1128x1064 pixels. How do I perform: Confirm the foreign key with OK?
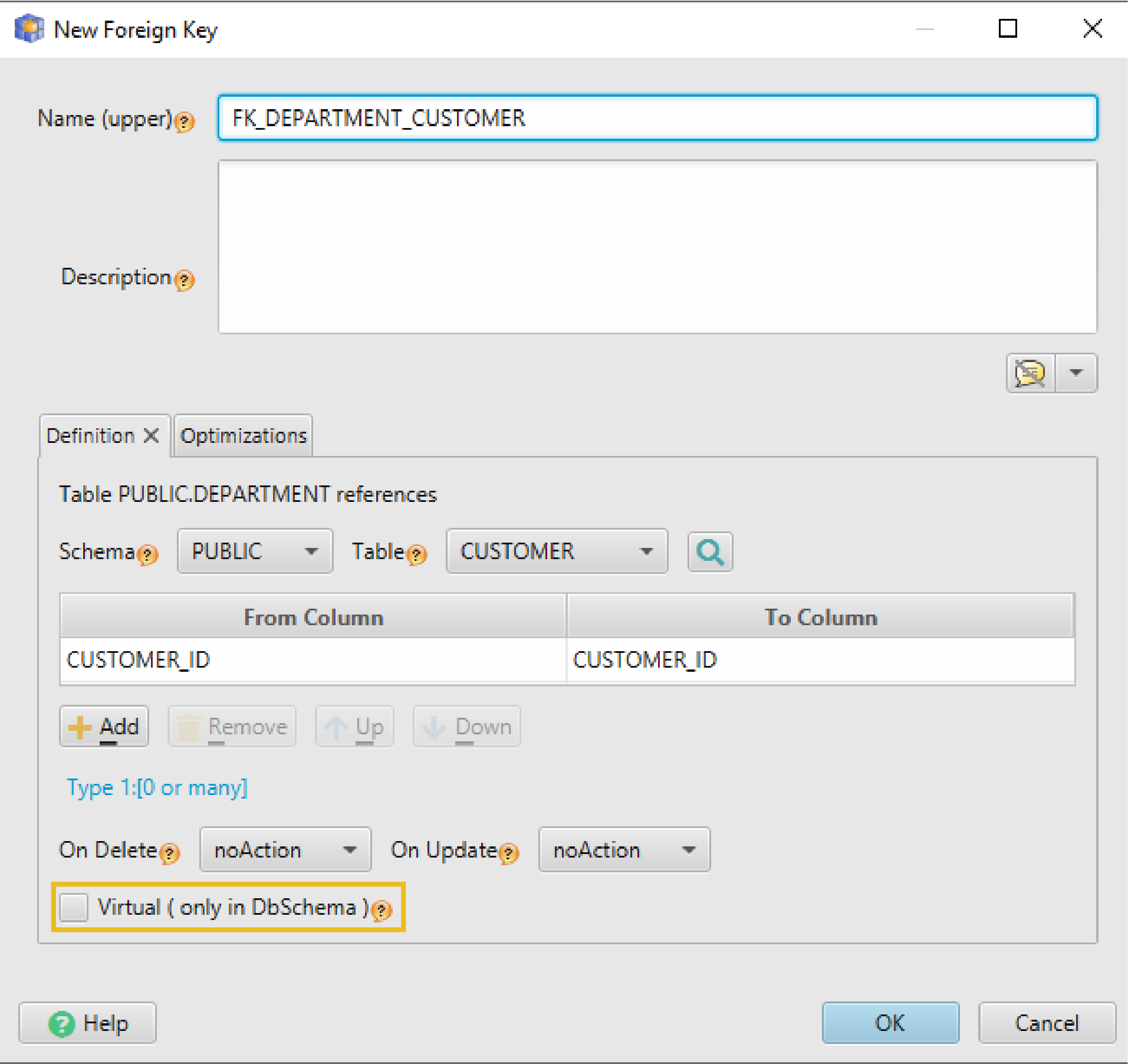(x=890, y=1023)
